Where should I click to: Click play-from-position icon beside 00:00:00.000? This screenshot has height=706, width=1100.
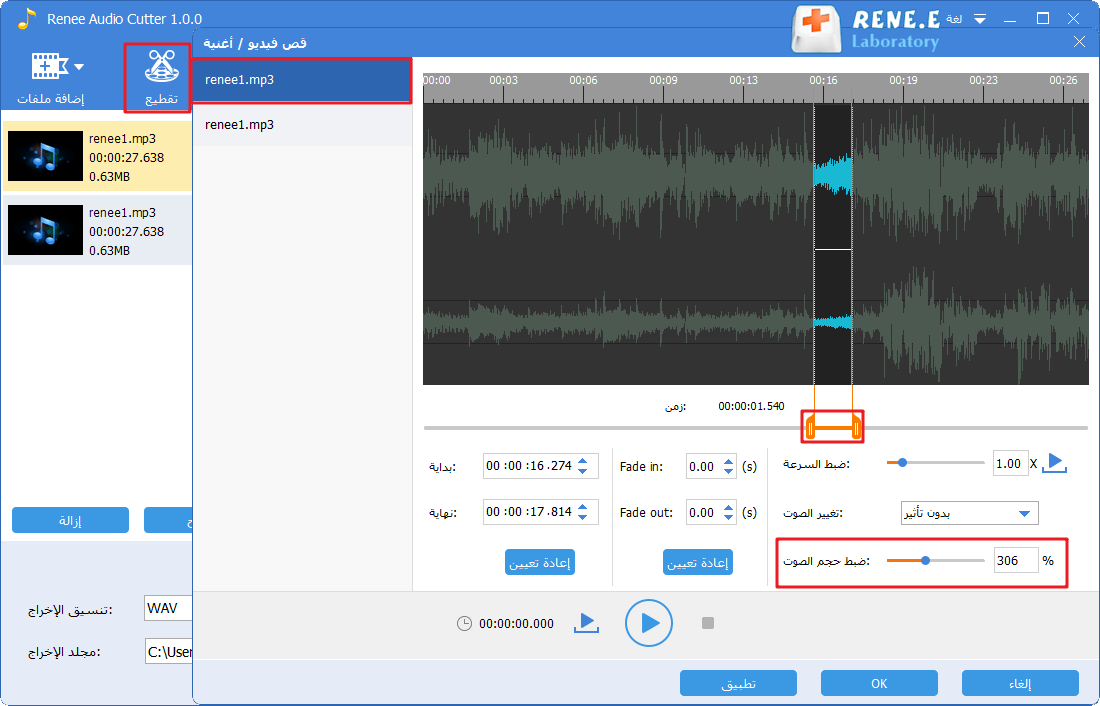pyautogui.click(x=586, y=622)
